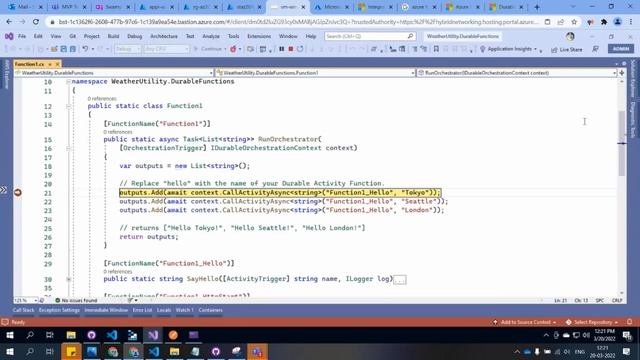Open File Explorer on the remote taskbar
The height and width of the screenshot is (360, 640).
[x=71, y=335]
